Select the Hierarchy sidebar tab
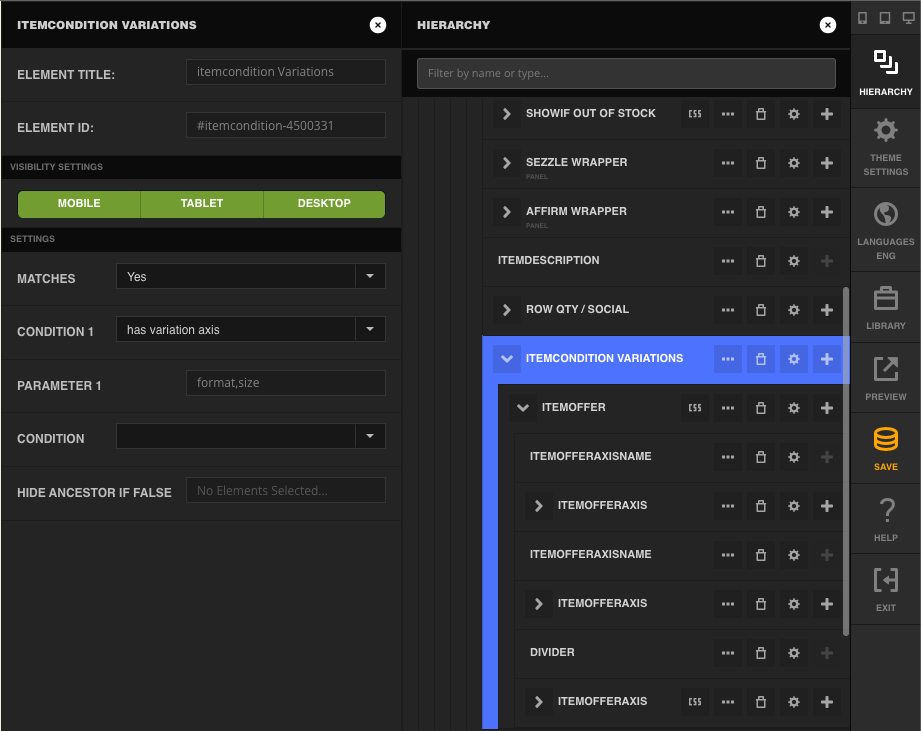This screenshot has width=921, height=731. [885, 73]
